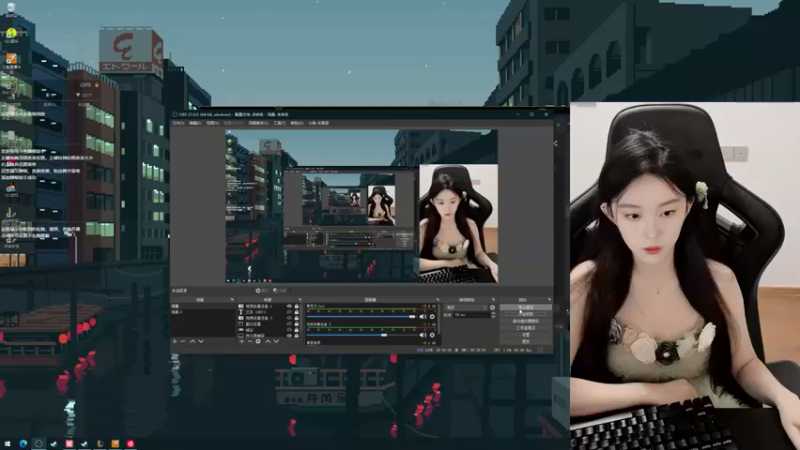This screenshot has height=450, width=800.
Task: Open the View menu in OBS
Action: (213, 123)
